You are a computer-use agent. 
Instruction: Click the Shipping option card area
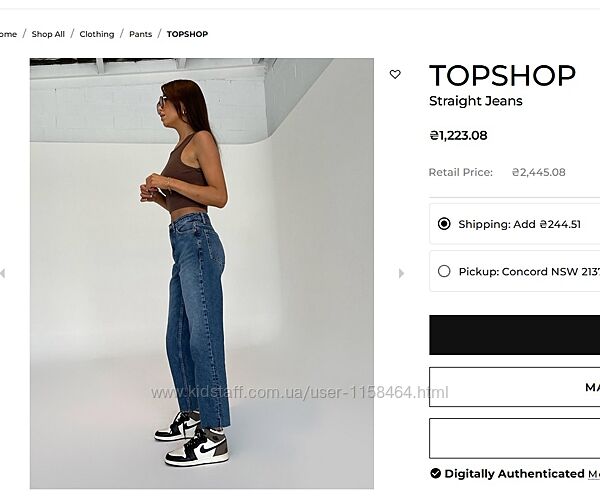[x=514, y=224]
